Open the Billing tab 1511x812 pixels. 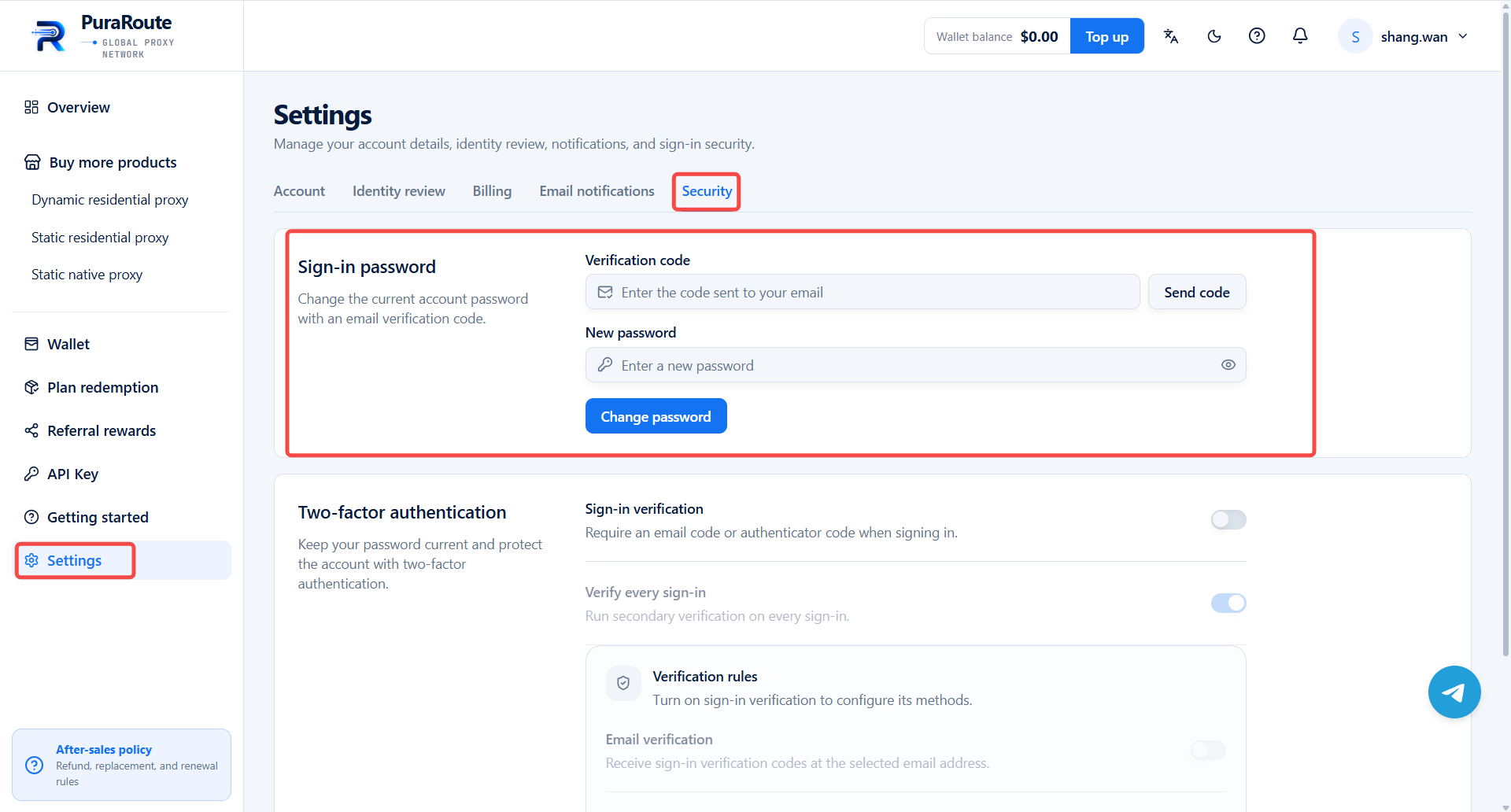click(492, 191)
